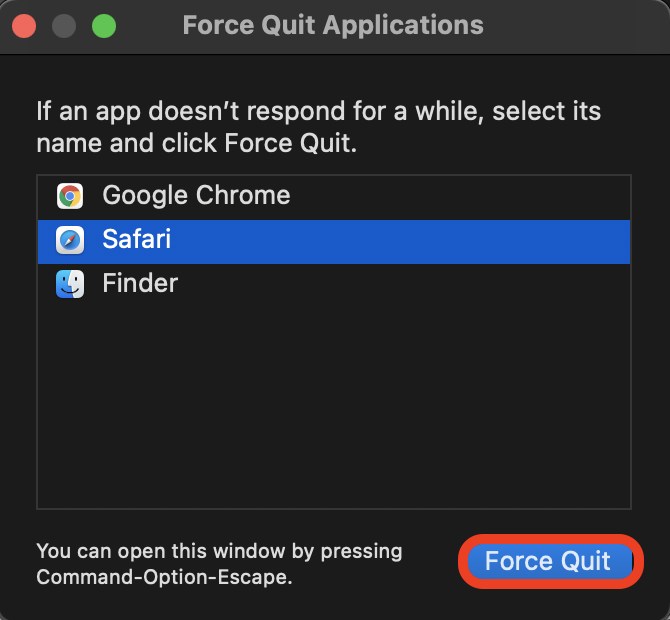Click the Command-Option-Escape hint text
The width and height of the screenshot is (670, 620).
[x=164, y=577]
